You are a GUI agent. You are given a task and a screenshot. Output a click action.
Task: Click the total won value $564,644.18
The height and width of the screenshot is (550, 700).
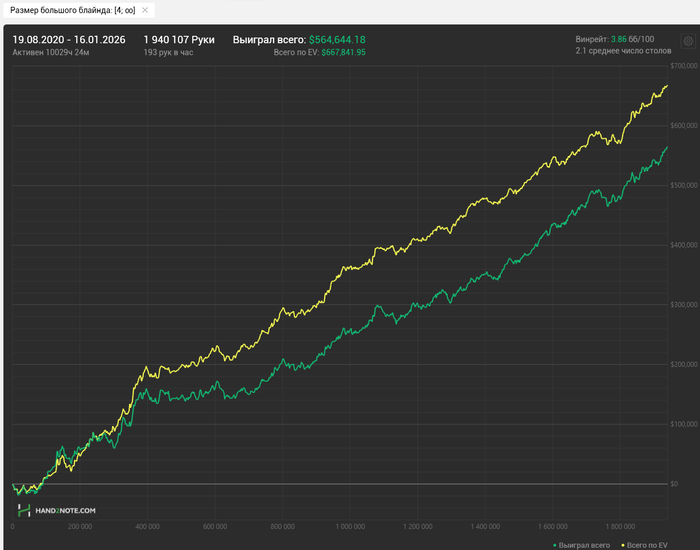337,40
